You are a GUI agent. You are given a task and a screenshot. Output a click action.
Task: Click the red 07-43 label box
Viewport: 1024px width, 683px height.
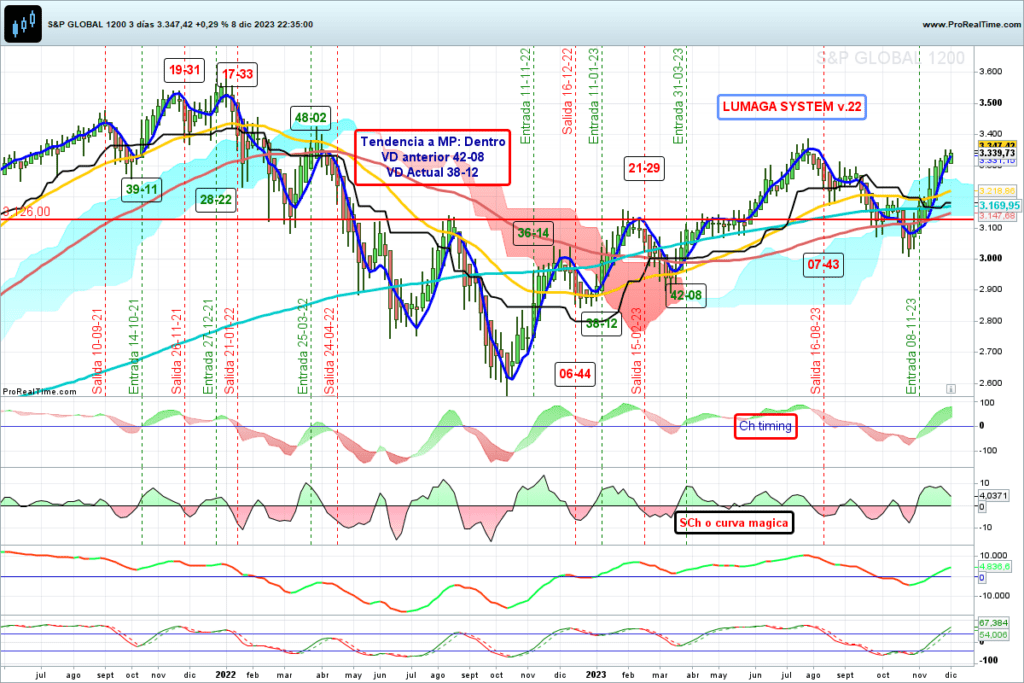tap(824, 264)
